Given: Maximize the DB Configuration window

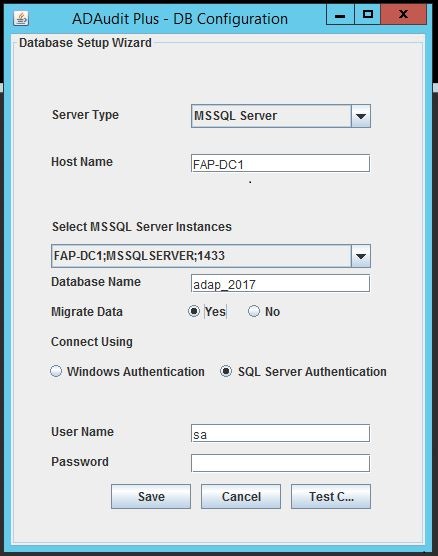Looking at the screenshot, I should point(367,15).
